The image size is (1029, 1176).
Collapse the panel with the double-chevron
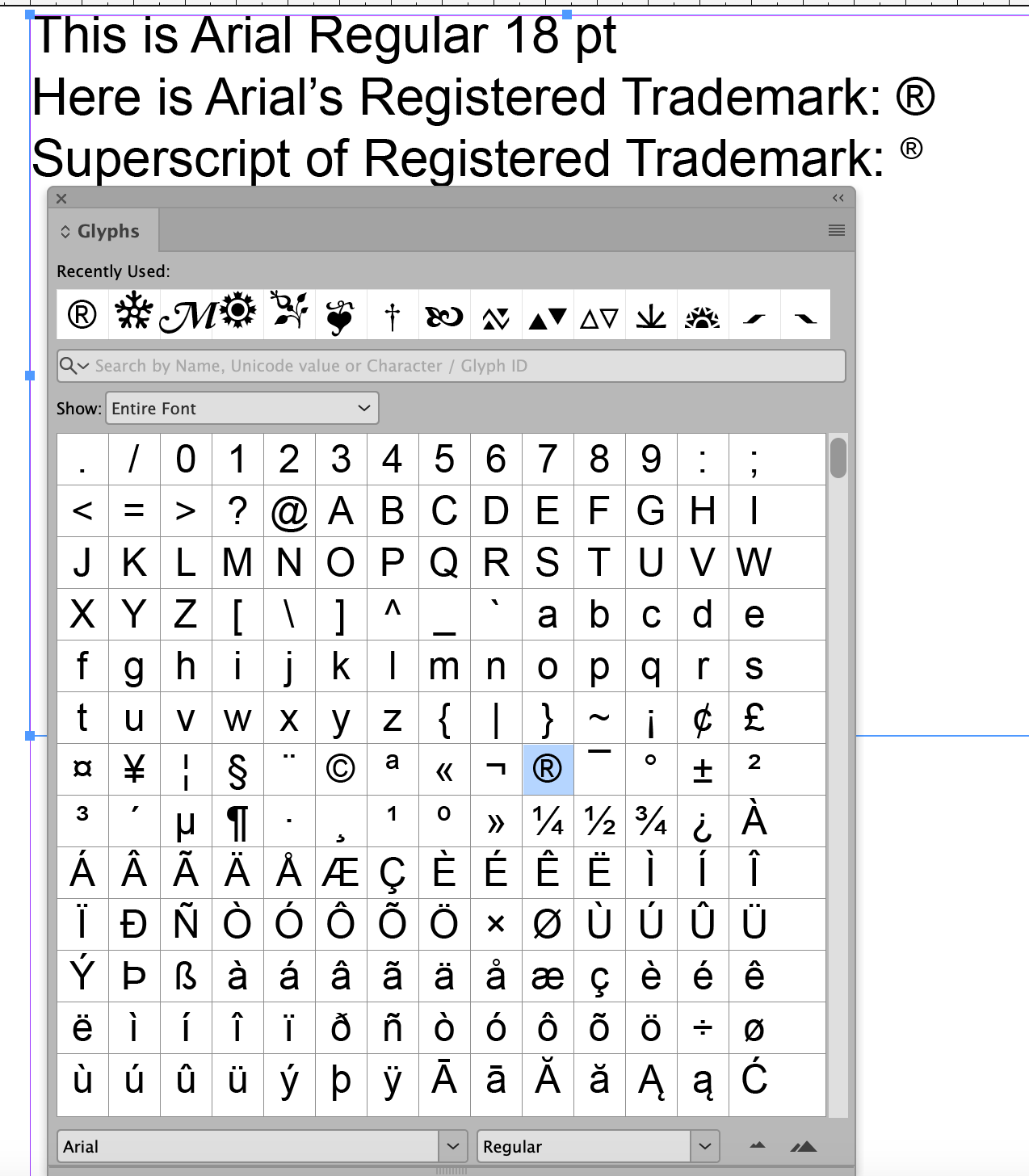(x=838, y=198)
